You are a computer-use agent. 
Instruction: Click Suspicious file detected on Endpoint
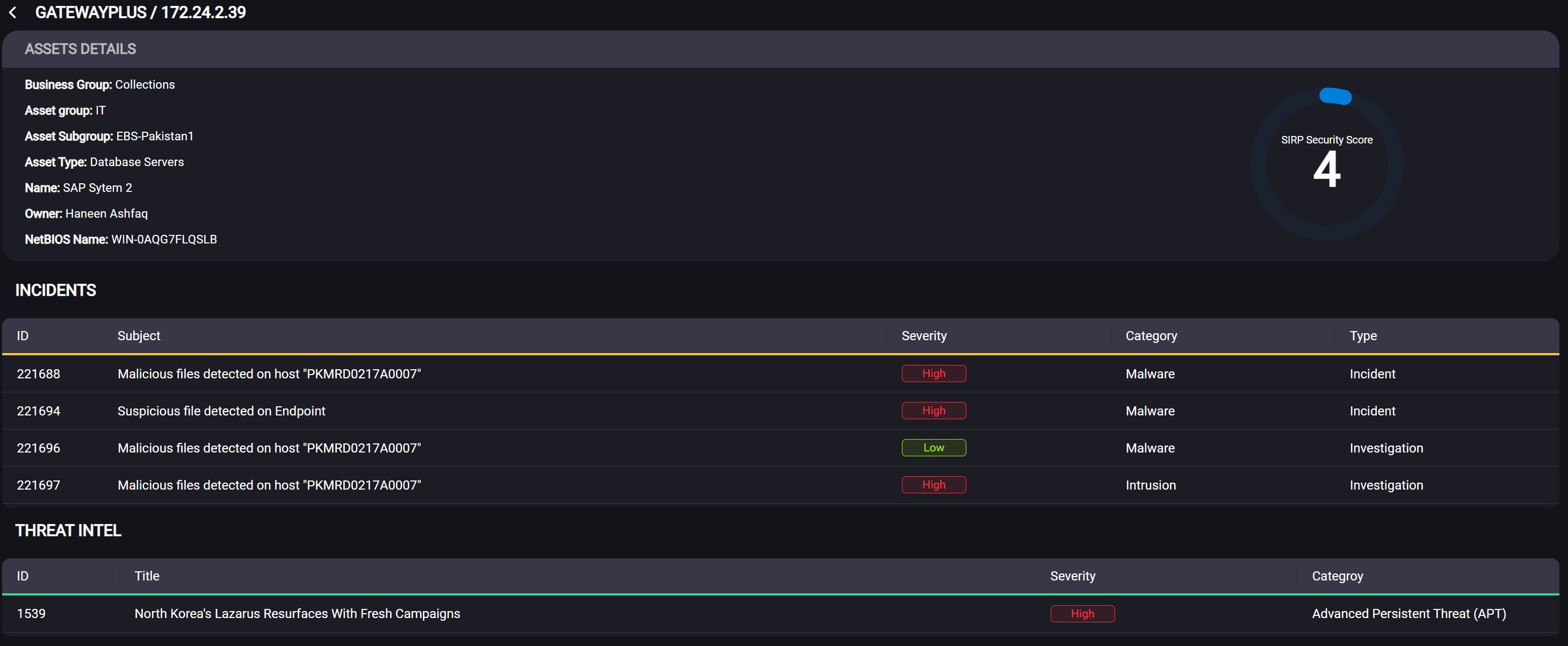pyautogui.click(x=221, y=411)
